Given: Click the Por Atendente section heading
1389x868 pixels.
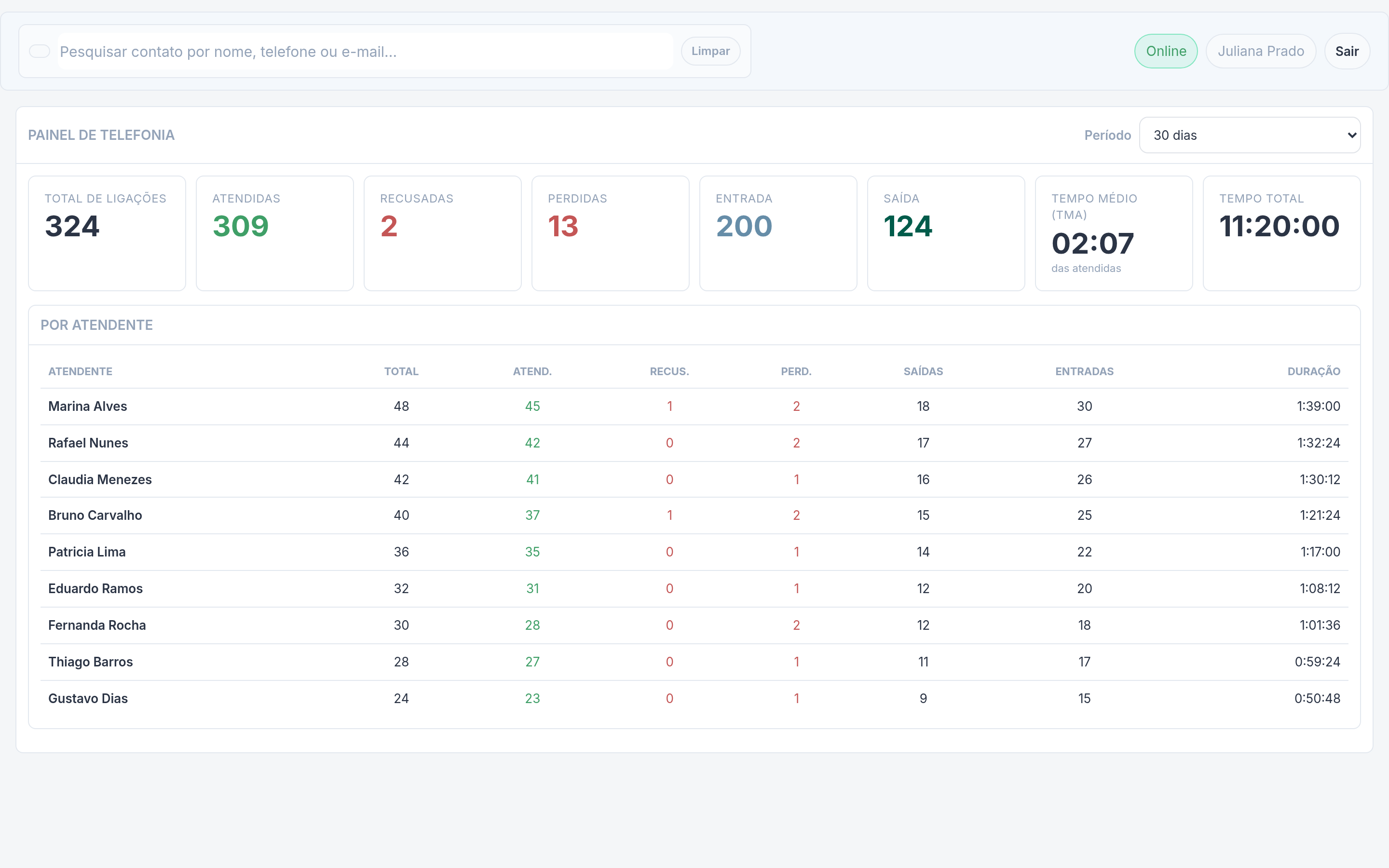Looking at the screenshot, I should [x=96, y=325].
